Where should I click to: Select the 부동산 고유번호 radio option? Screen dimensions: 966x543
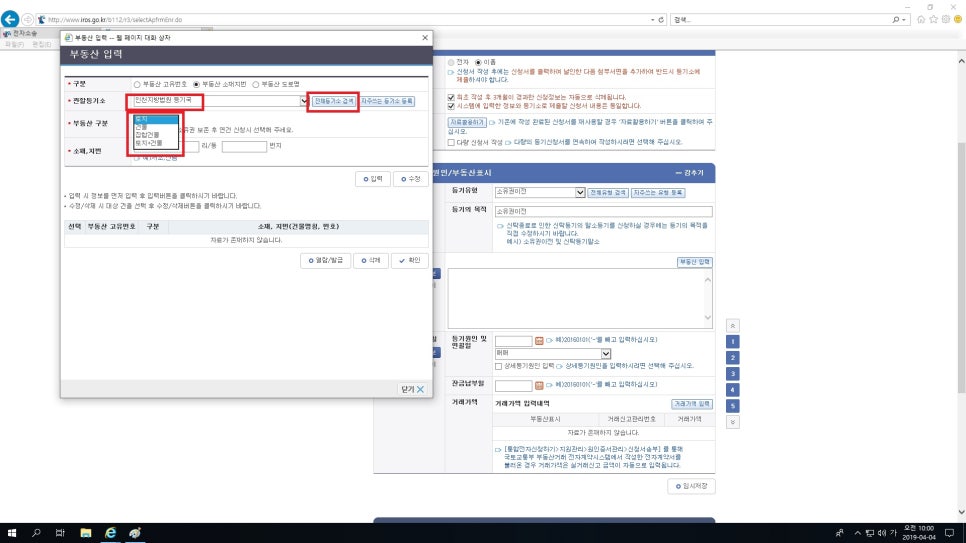(137, 84)
